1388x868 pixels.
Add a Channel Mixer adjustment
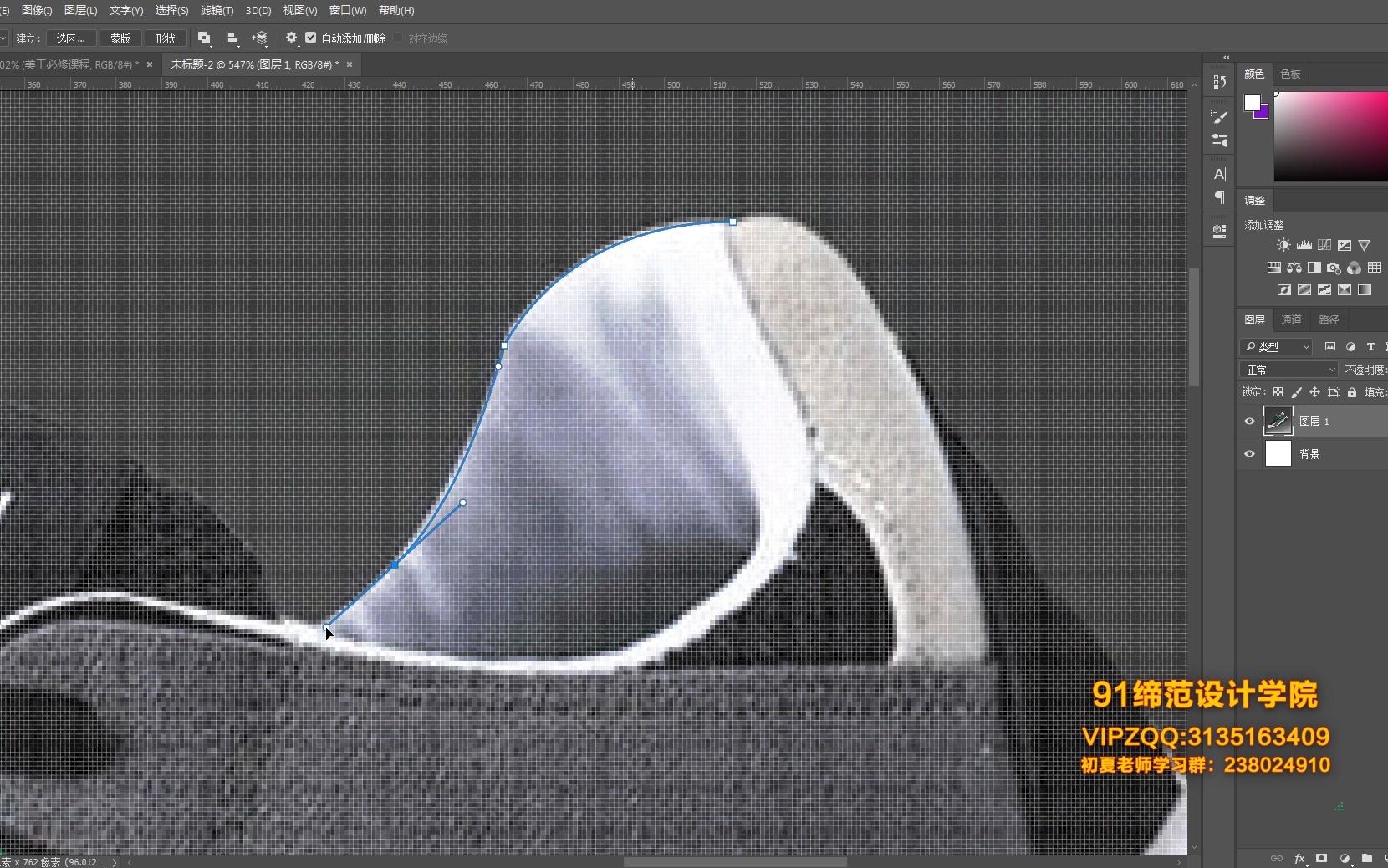1355,268
